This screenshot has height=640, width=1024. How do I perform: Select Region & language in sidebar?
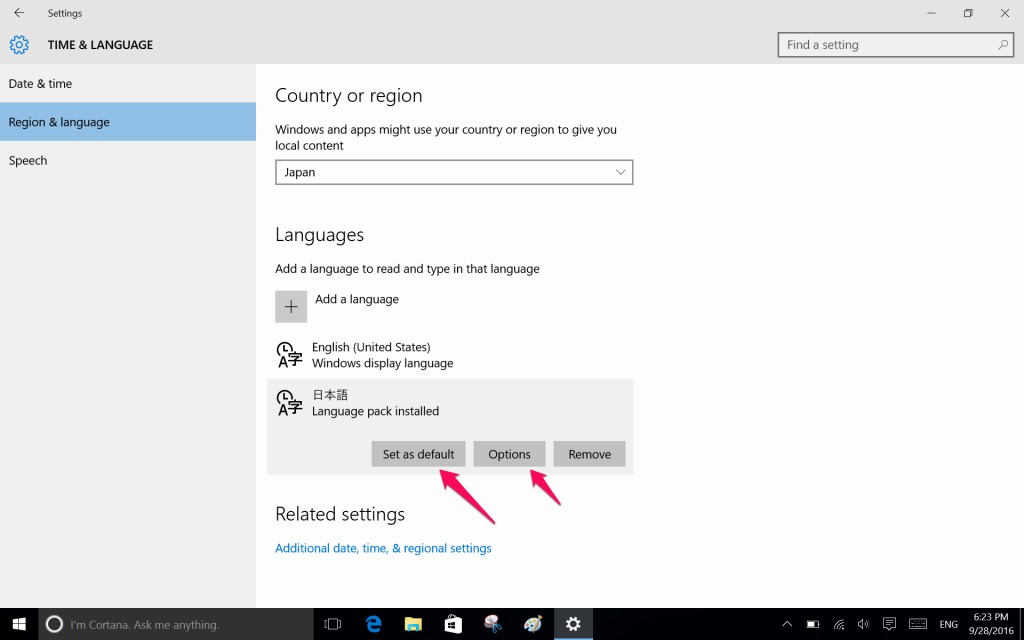[128, 122]
